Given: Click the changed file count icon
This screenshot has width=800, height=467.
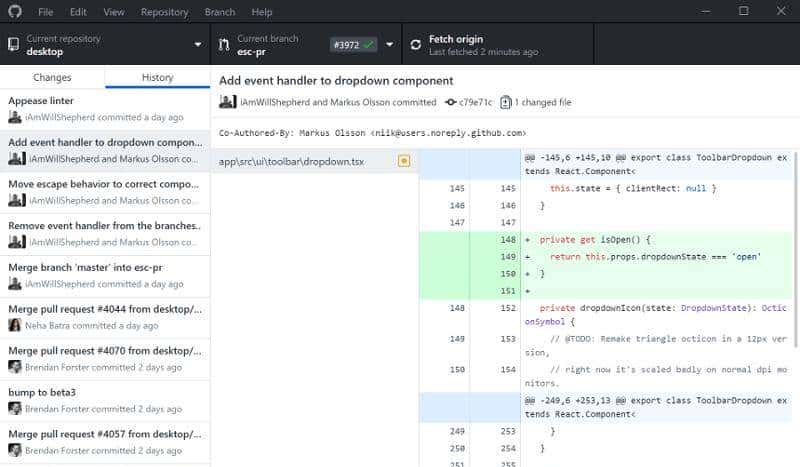Looking at the screenshot, I should coord(506,102).
